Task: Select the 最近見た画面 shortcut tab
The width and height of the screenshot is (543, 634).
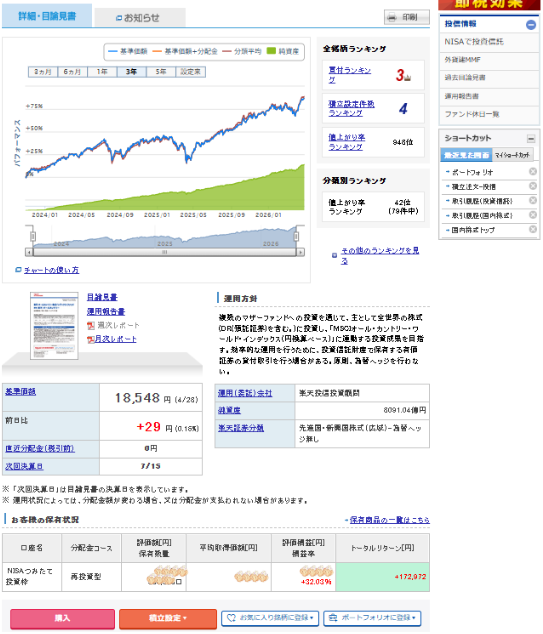Action: pos(467,155)
